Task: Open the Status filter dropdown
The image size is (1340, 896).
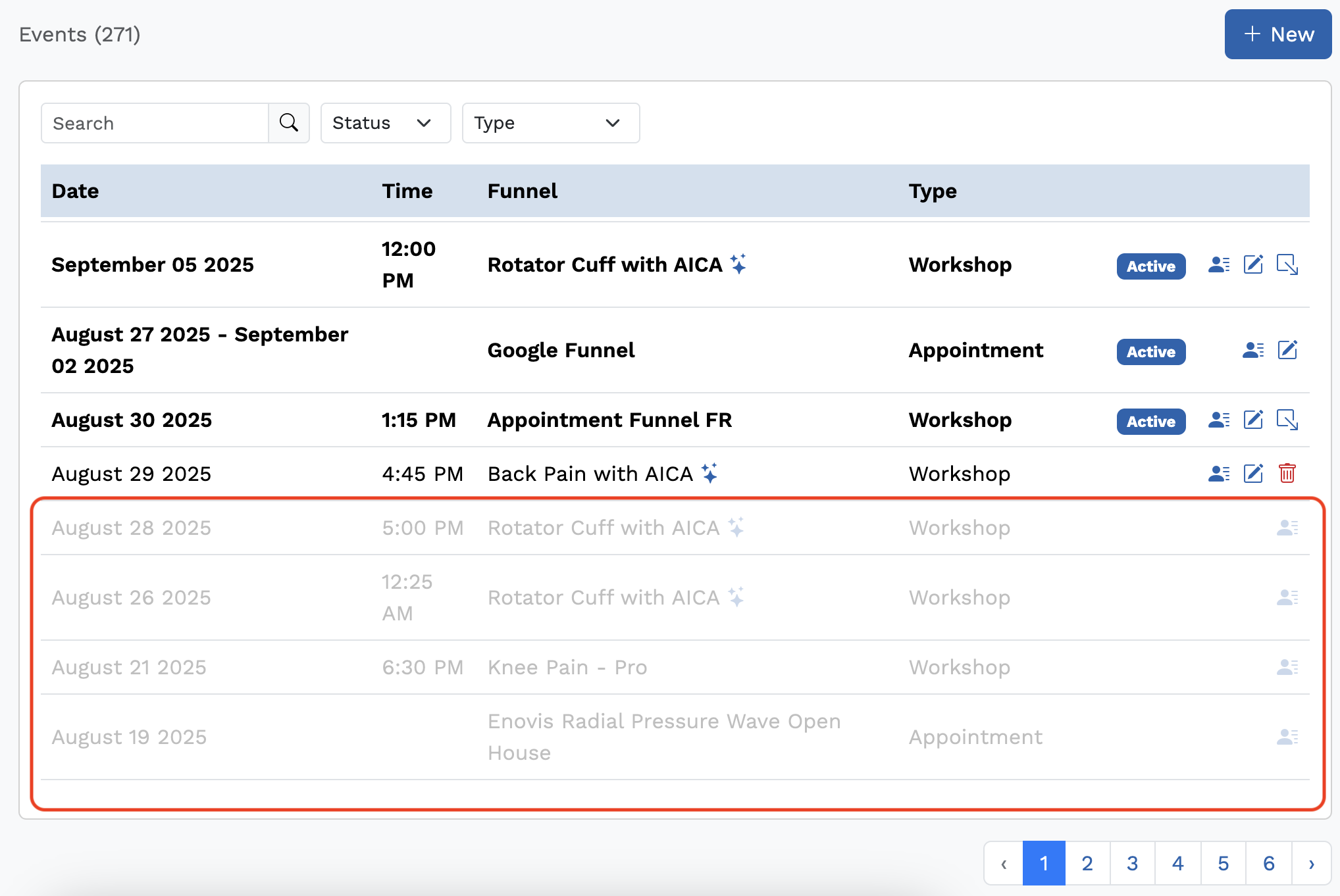Action: pyautogui.click(x=385, y=123)
